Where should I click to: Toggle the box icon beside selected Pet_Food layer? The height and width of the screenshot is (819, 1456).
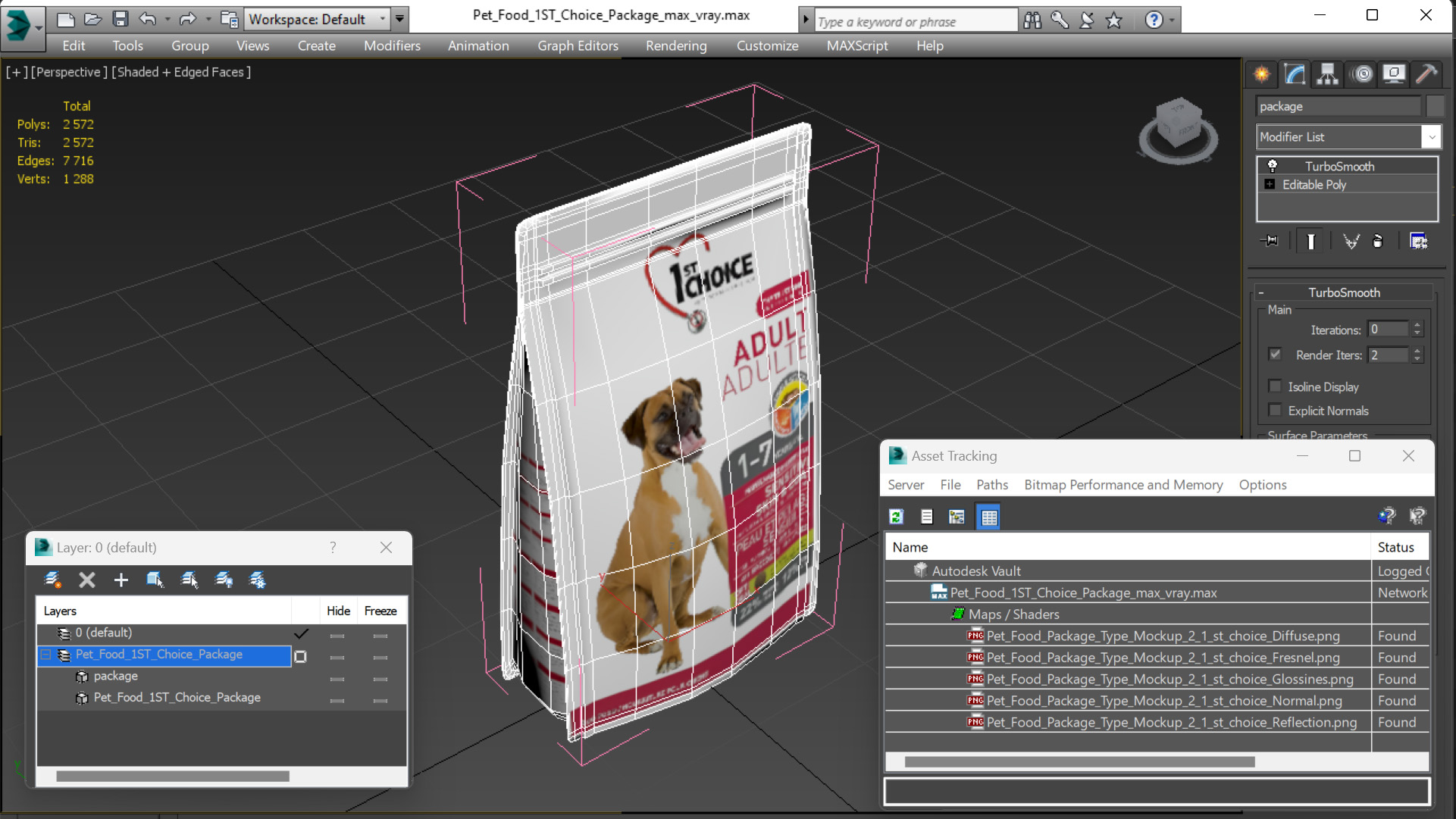coord(301,657)
